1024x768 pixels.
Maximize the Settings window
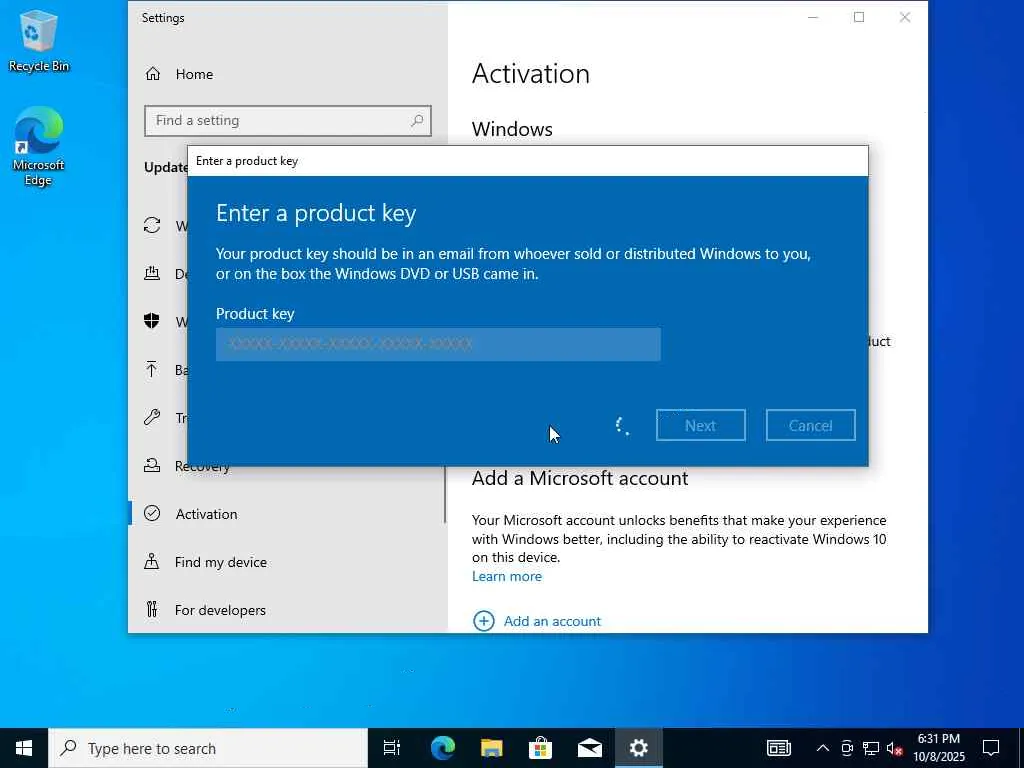(x=859, y=18)
